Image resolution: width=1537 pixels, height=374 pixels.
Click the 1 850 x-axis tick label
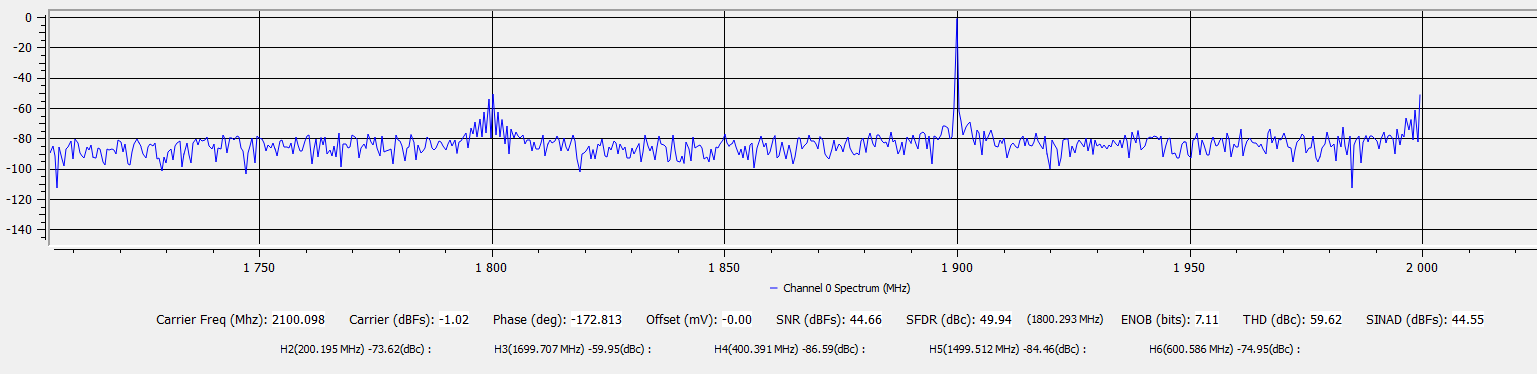pos(723,267)
